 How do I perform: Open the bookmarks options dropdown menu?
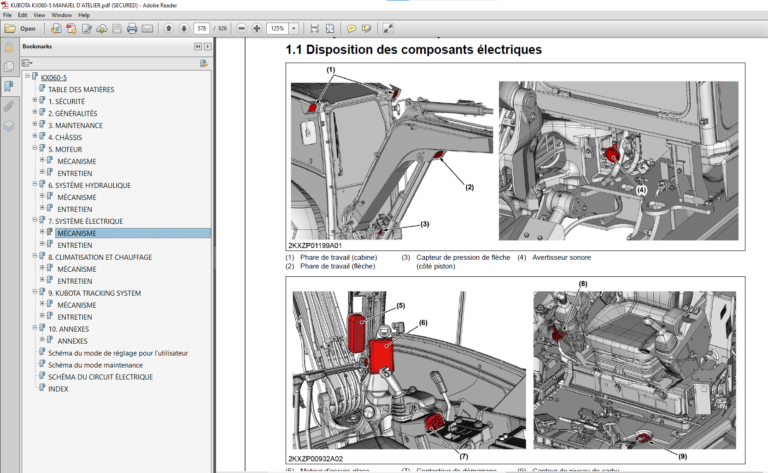tap(30, 63)
